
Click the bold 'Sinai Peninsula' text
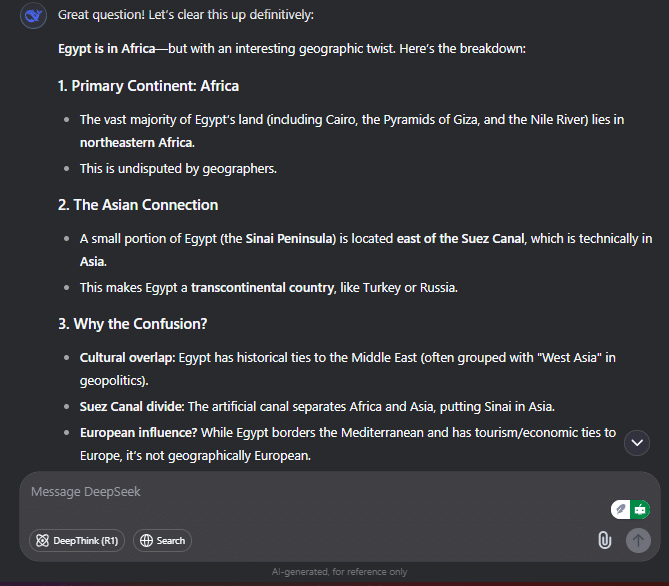pyautogui.click(x=291, y=239)
